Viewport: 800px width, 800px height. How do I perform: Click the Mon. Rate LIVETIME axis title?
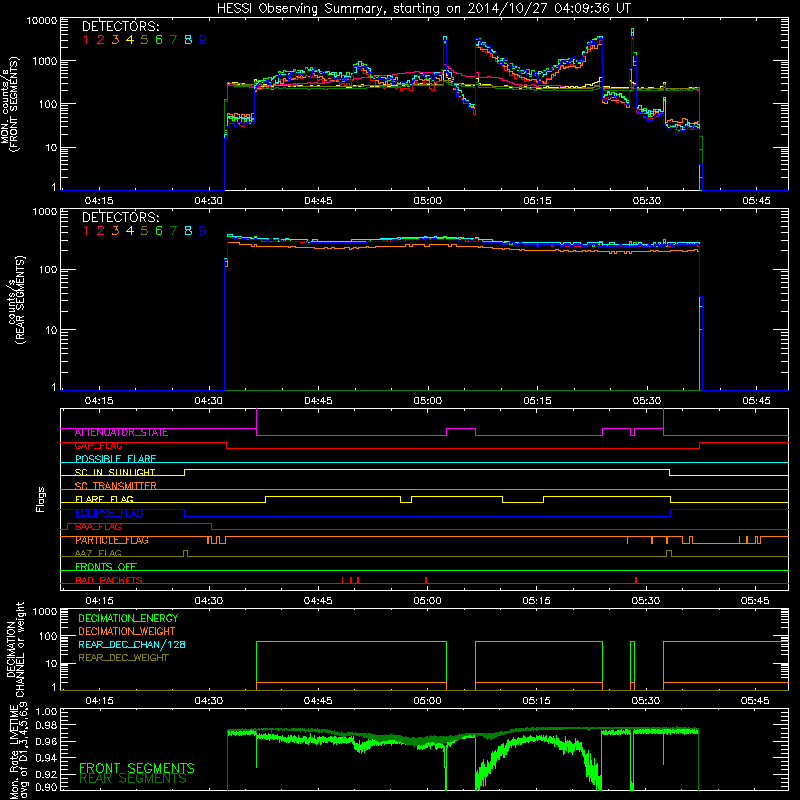pos(18,751)
